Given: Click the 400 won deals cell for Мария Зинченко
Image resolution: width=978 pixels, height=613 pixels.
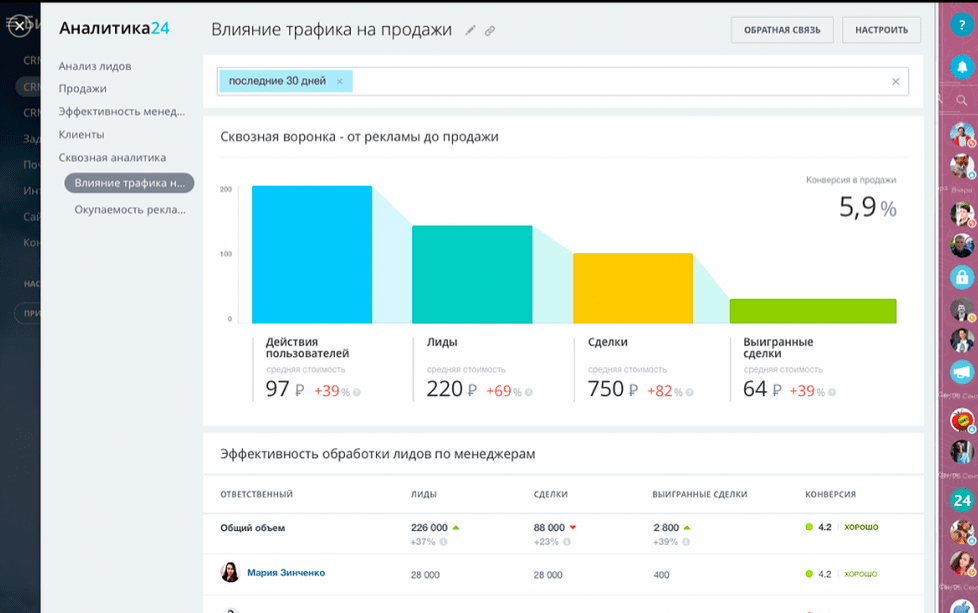Looking at the screenshot, I should point(661,575).
